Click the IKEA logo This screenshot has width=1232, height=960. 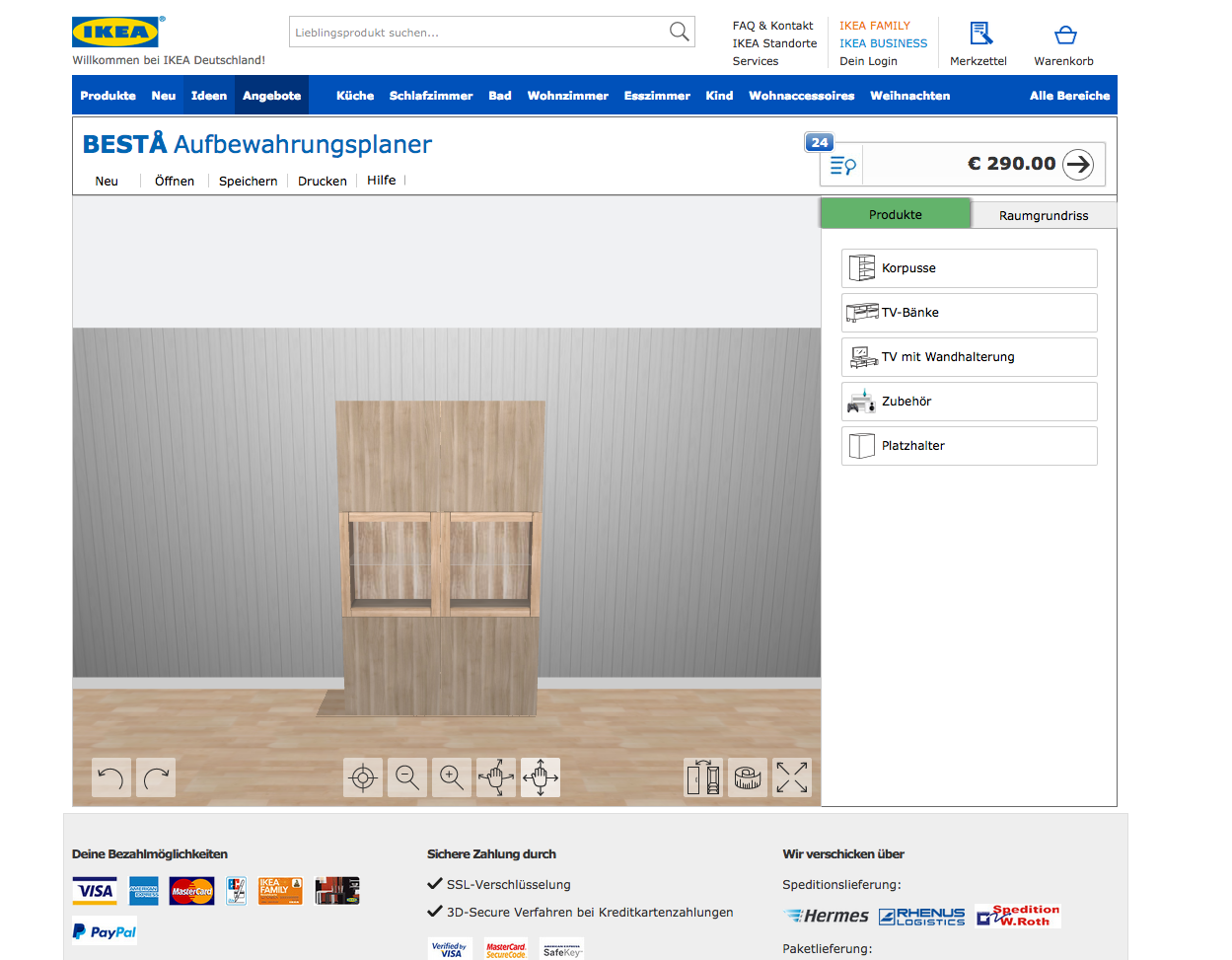tap(117, 32)
